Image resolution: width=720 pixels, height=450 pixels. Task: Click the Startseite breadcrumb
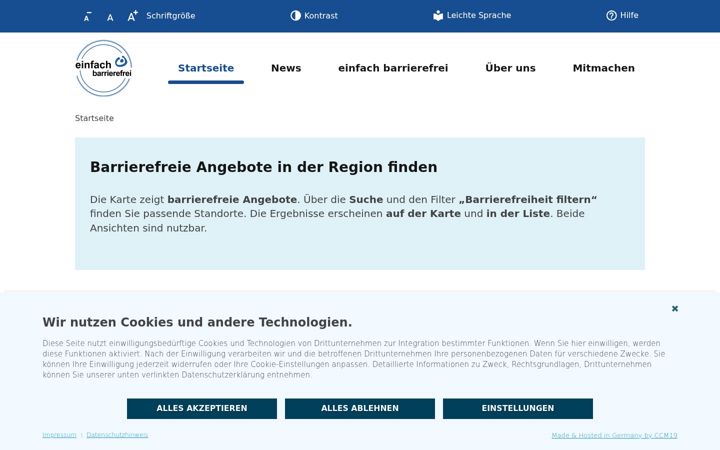(x=94, y=118)
